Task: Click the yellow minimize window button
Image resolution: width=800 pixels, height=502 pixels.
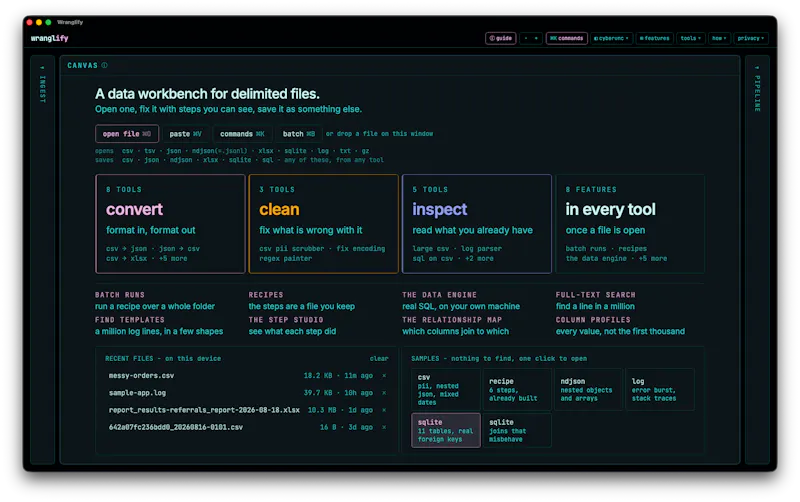Action: [x=39, y=22]
